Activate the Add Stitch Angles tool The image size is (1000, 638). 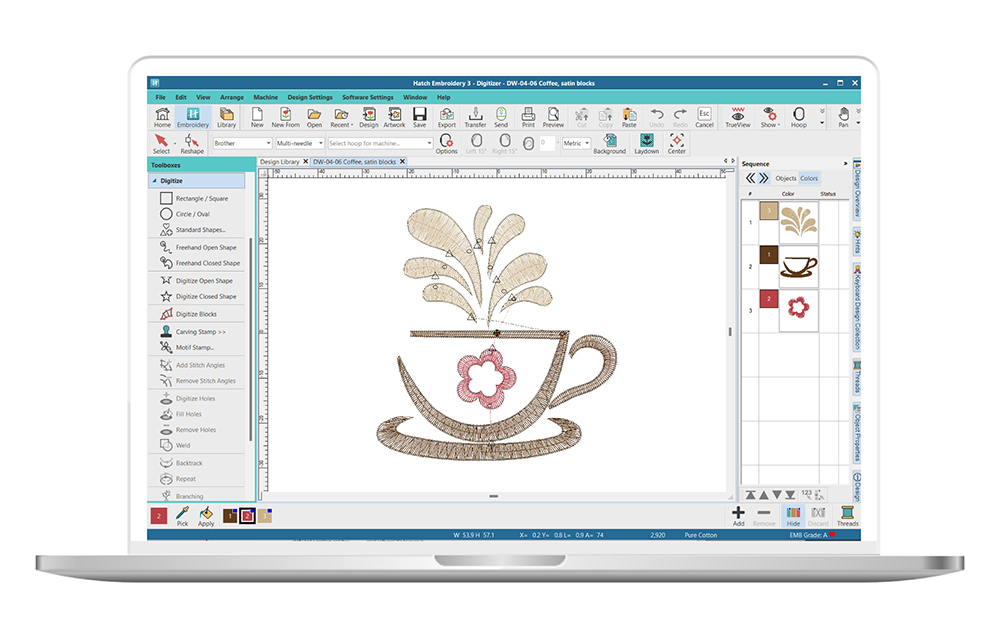tap(196, 365)
